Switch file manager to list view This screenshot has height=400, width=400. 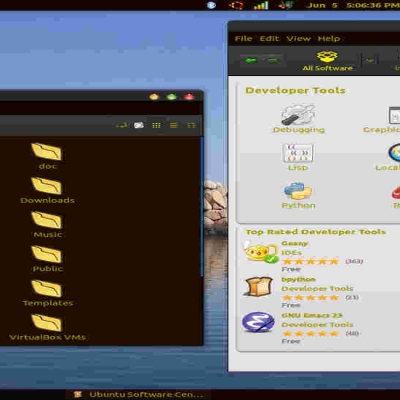pyautogui.click(x=174, y=125)
